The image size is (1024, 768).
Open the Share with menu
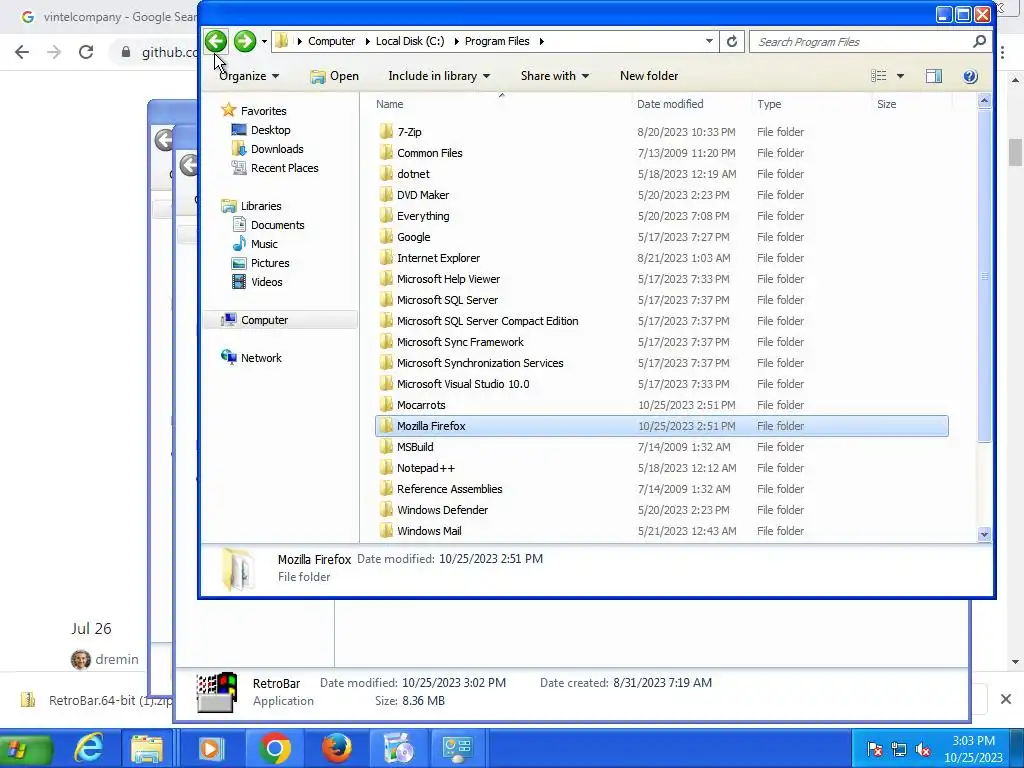coord(554,76)
